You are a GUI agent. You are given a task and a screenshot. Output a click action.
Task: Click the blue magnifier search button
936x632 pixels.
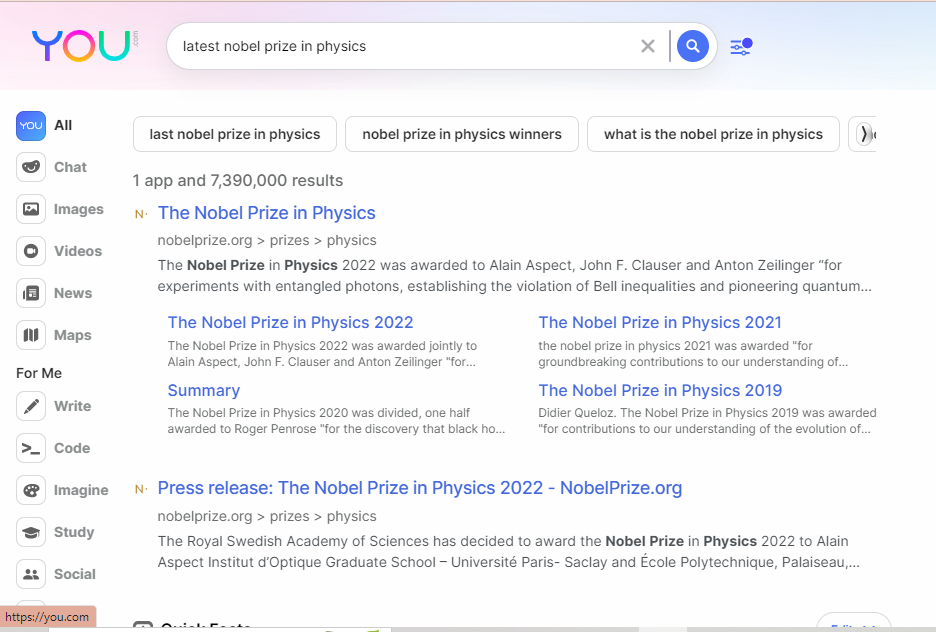point(692,46)
